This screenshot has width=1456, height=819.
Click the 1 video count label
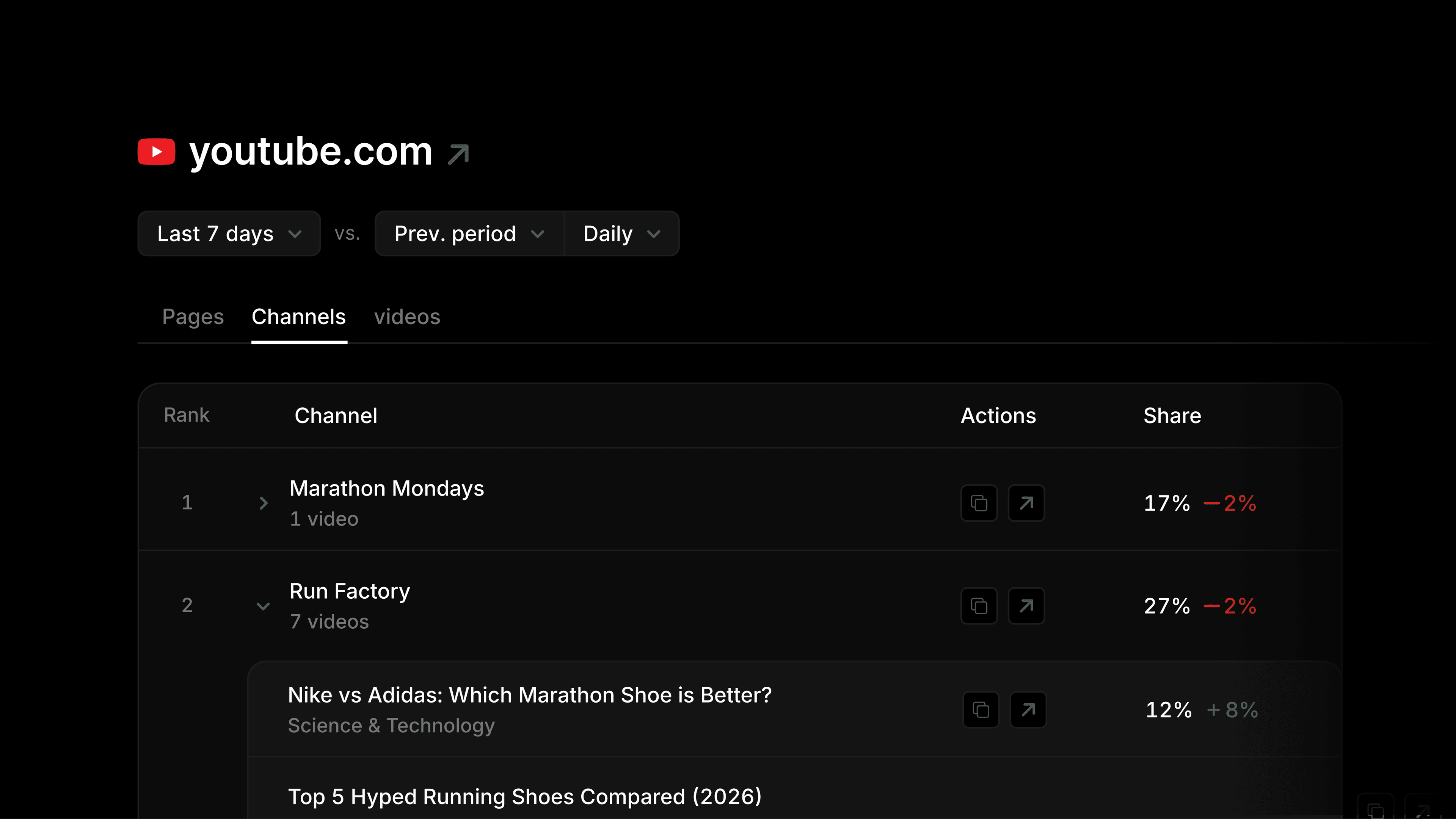tap(324, 519)
